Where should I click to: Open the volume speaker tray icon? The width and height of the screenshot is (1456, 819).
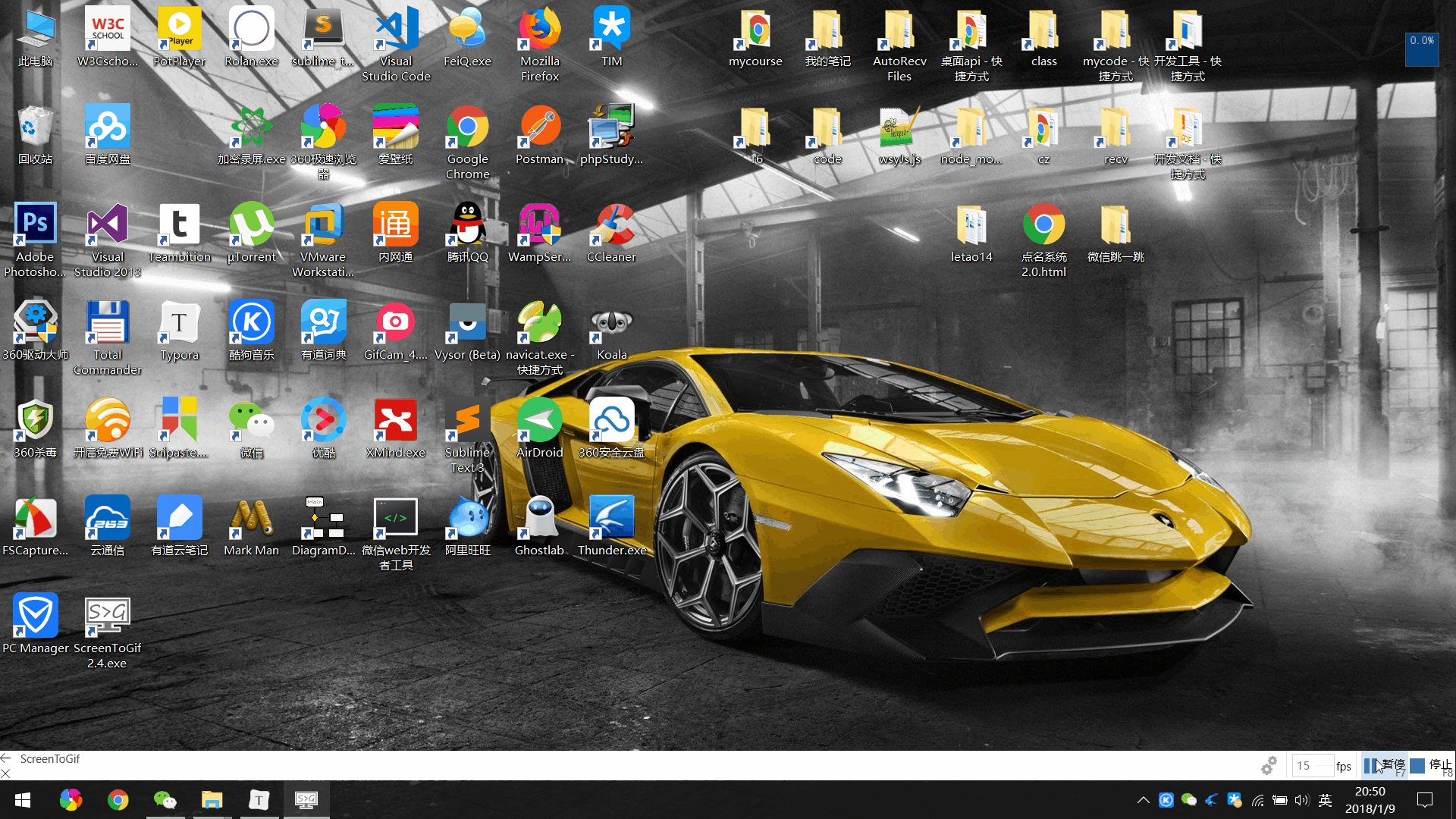[1302, 800]
